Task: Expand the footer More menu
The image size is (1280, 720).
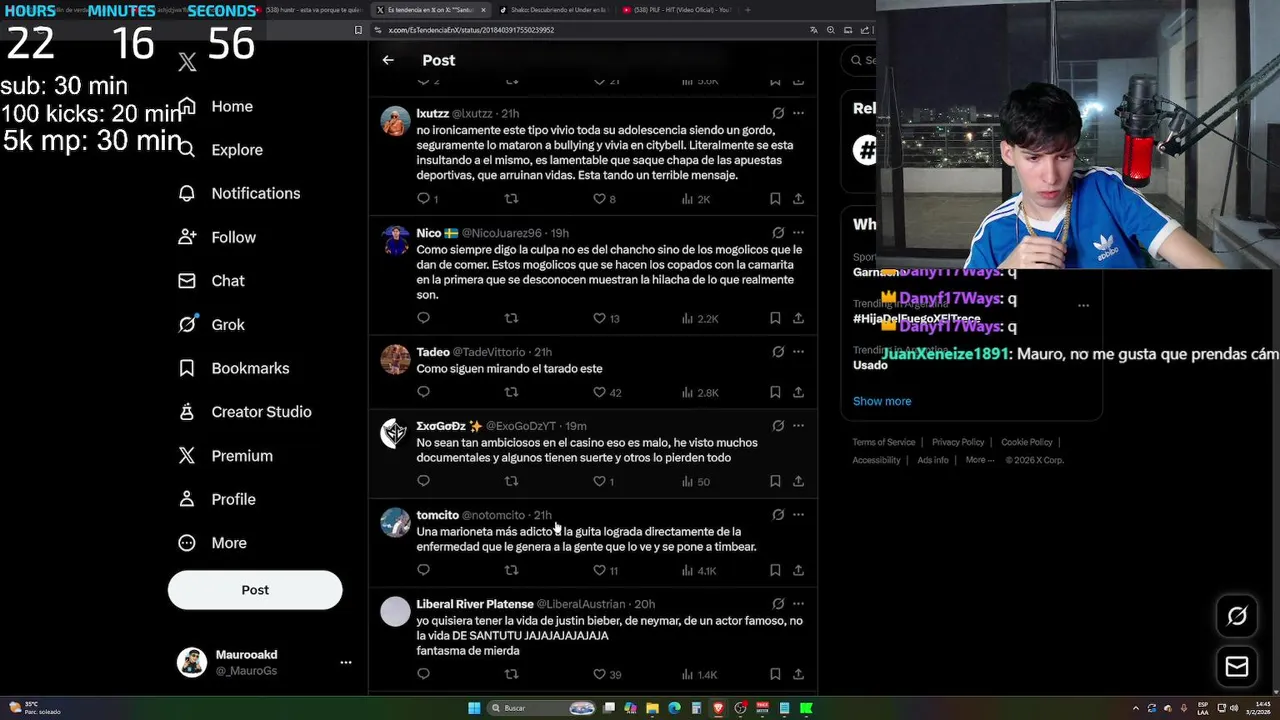Action: click(x=979, y=460)
